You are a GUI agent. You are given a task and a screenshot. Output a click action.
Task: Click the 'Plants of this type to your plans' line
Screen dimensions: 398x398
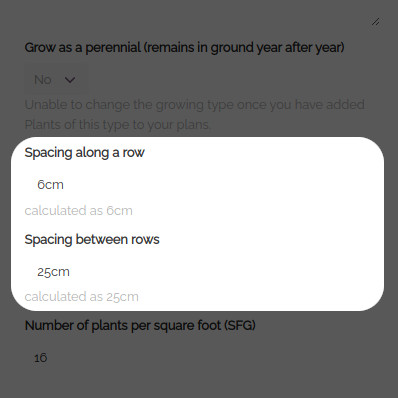[118, 125]
